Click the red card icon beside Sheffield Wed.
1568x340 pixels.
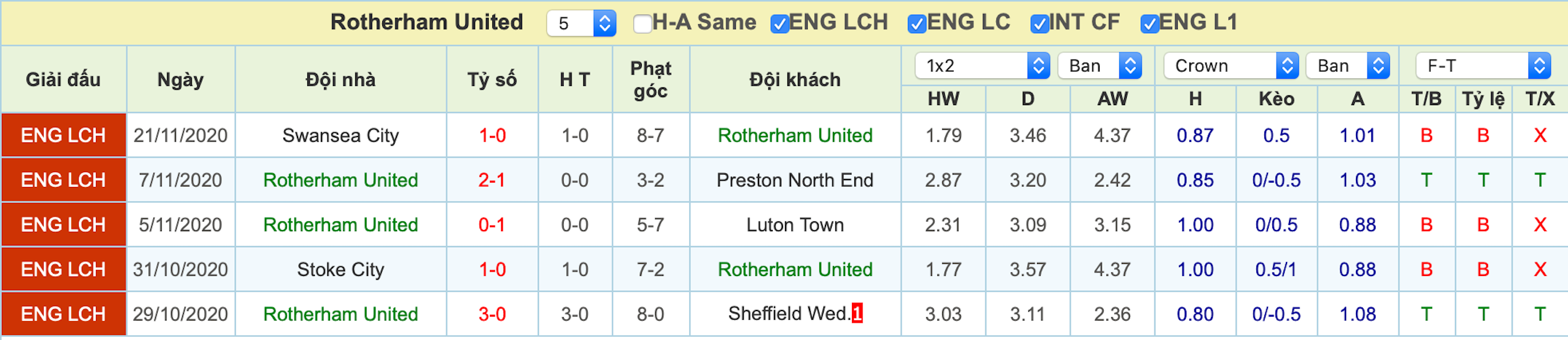click(857, 314)
